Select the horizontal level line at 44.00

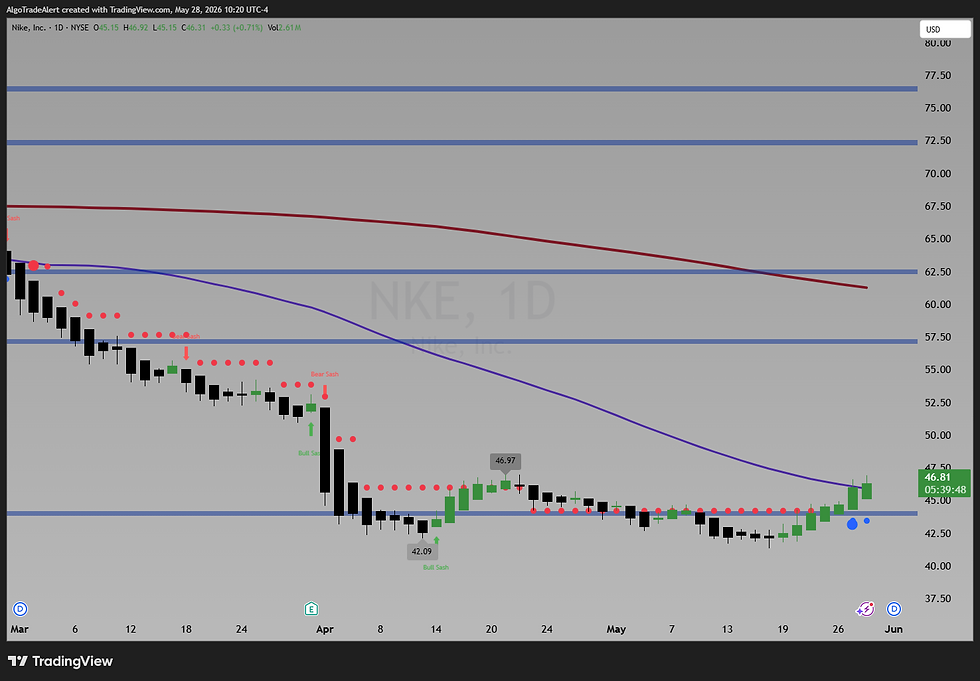462,514
